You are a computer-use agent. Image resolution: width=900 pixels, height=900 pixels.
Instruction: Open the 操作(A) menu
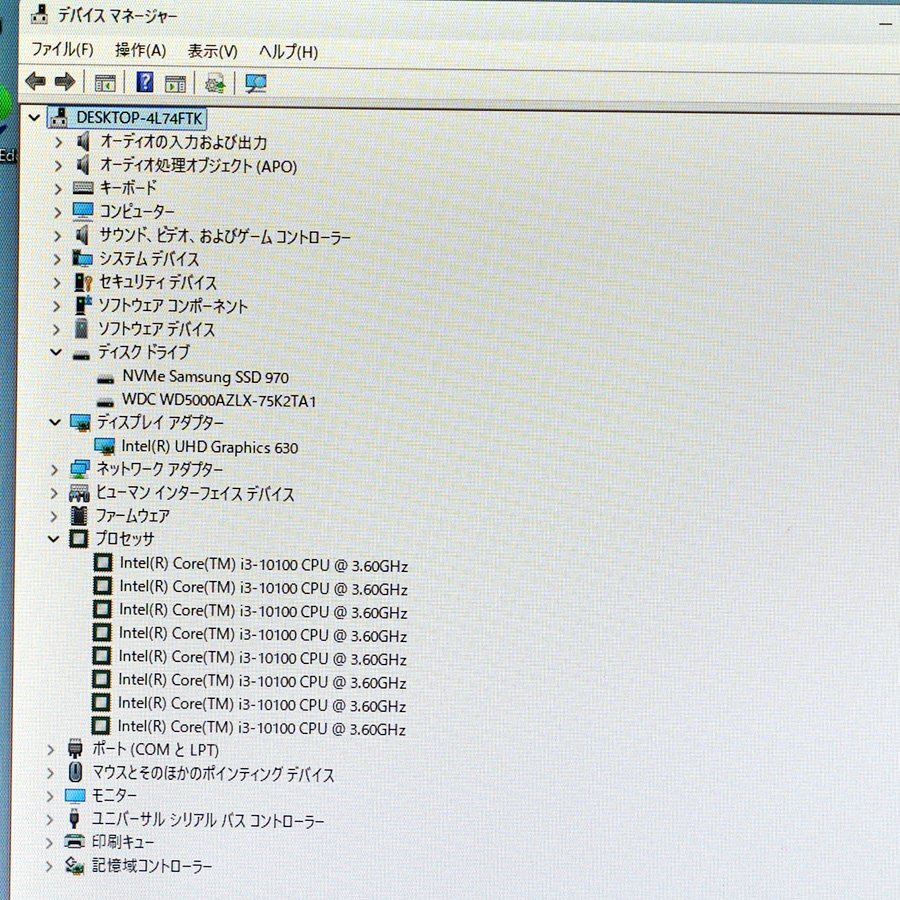(x=141, y=51)
